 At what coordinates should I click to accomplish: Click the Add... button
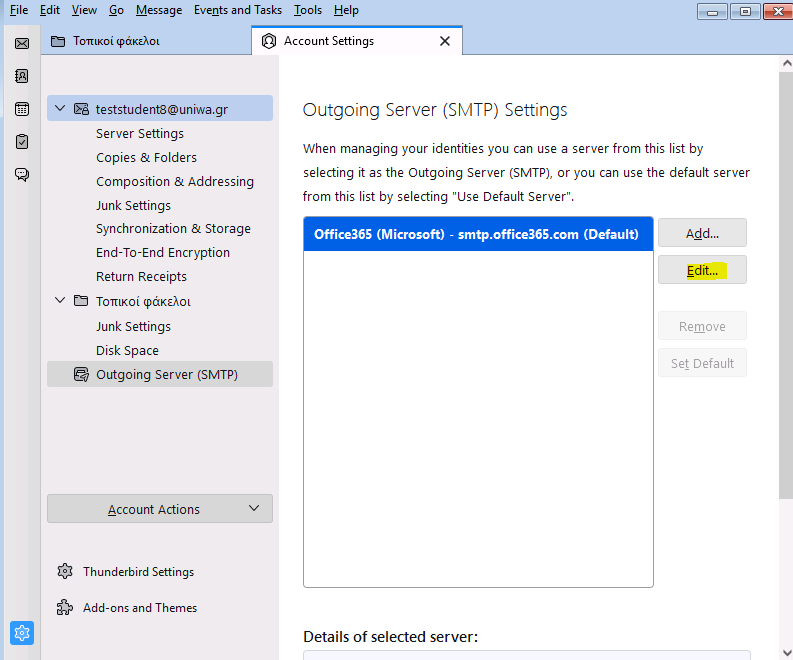[702, 233]
